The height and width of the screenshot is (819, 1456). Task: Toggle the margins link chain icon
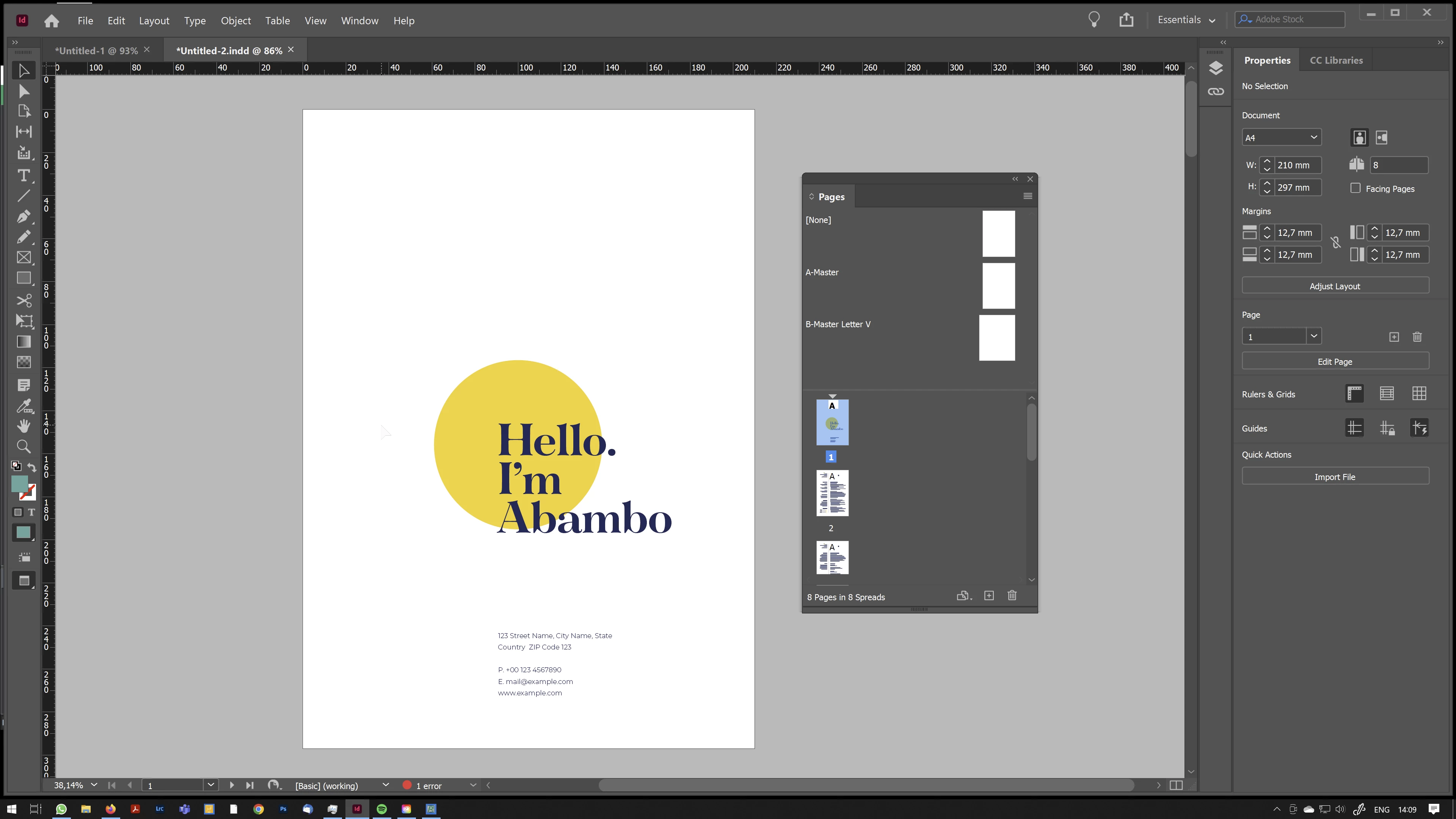click(1335, 243)
